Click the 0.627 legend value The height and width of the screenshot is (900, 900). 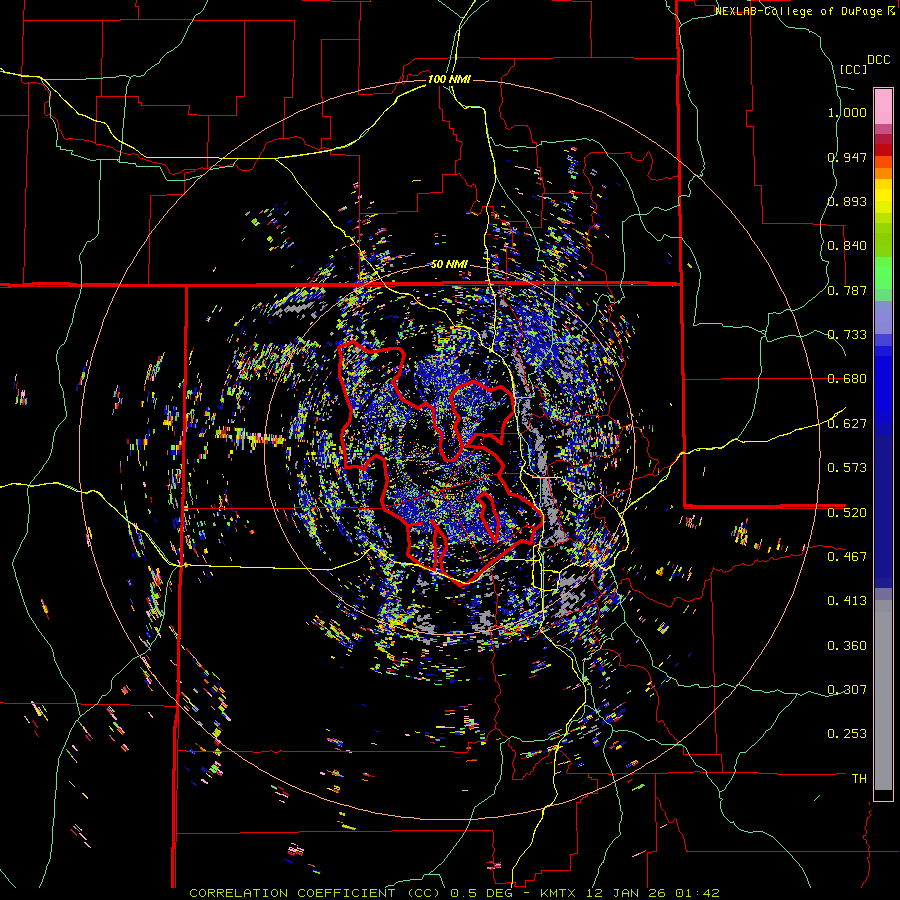847,424
